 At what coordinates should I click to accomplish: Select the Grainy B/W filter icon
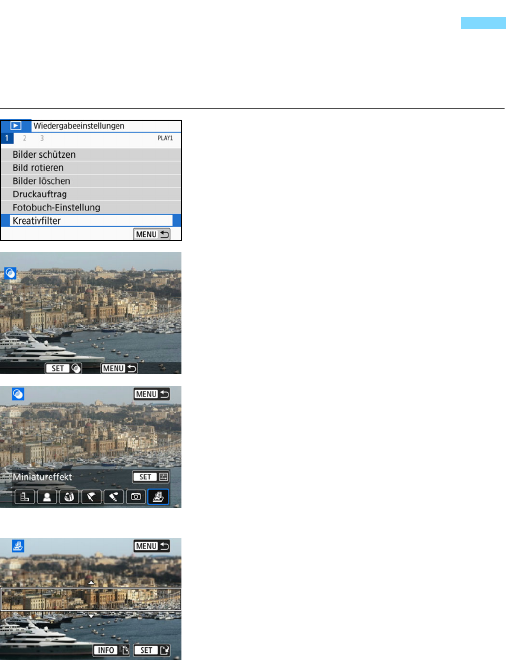click(x=25, y=497)
